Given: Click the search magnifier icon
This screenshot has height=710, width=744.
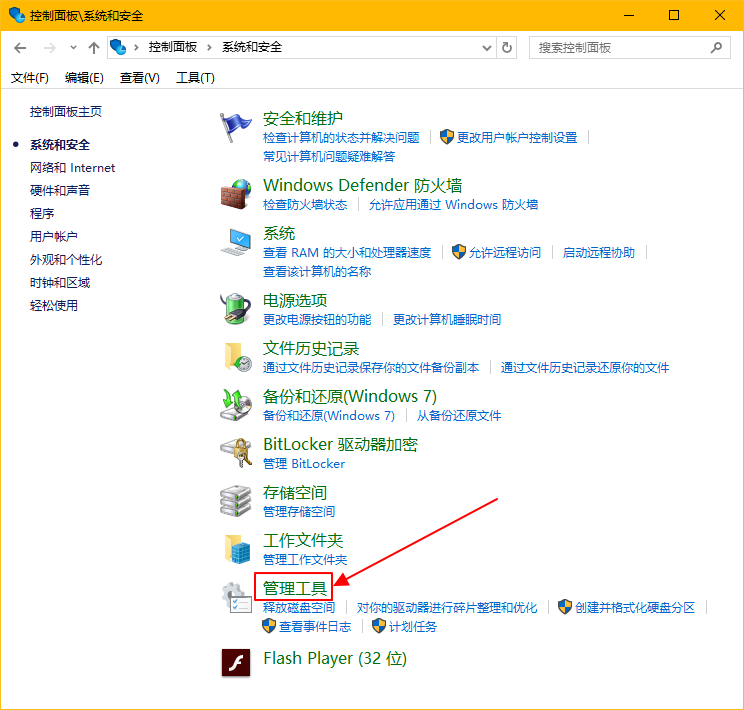Looking at the screenshot, I should coord(716,47).
